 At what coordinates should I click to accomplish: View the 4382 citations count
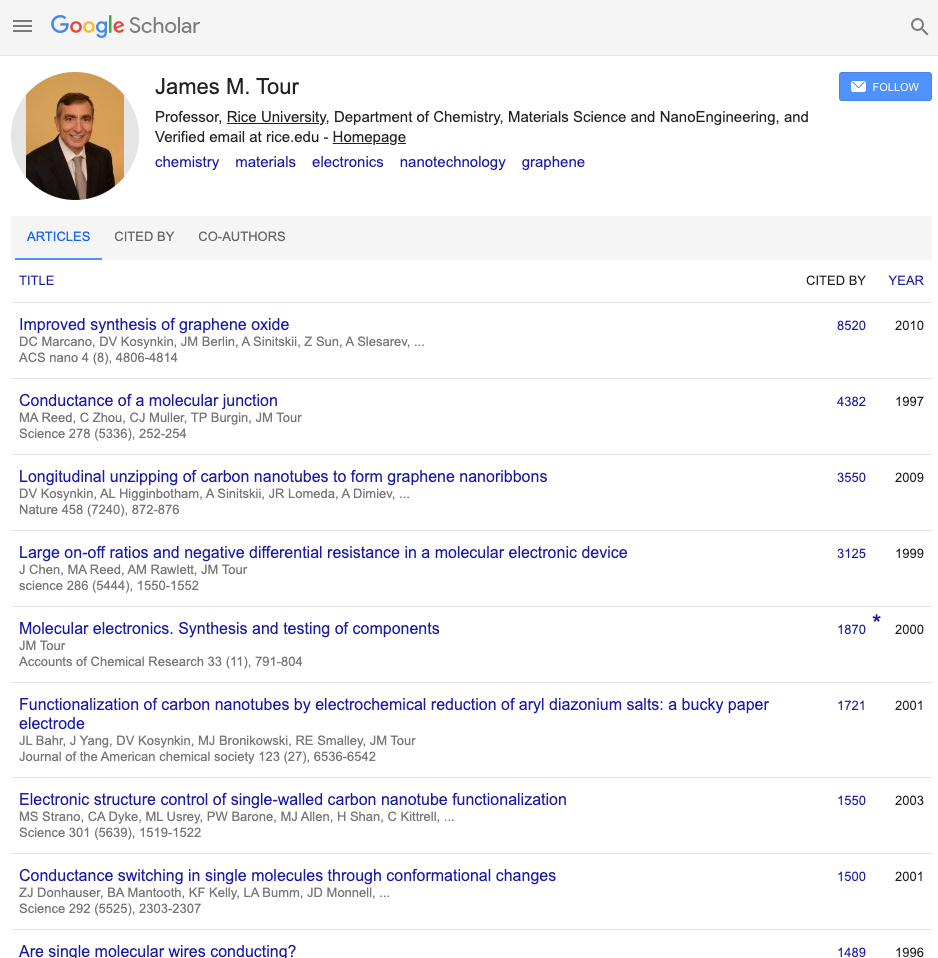coord(851,401)
